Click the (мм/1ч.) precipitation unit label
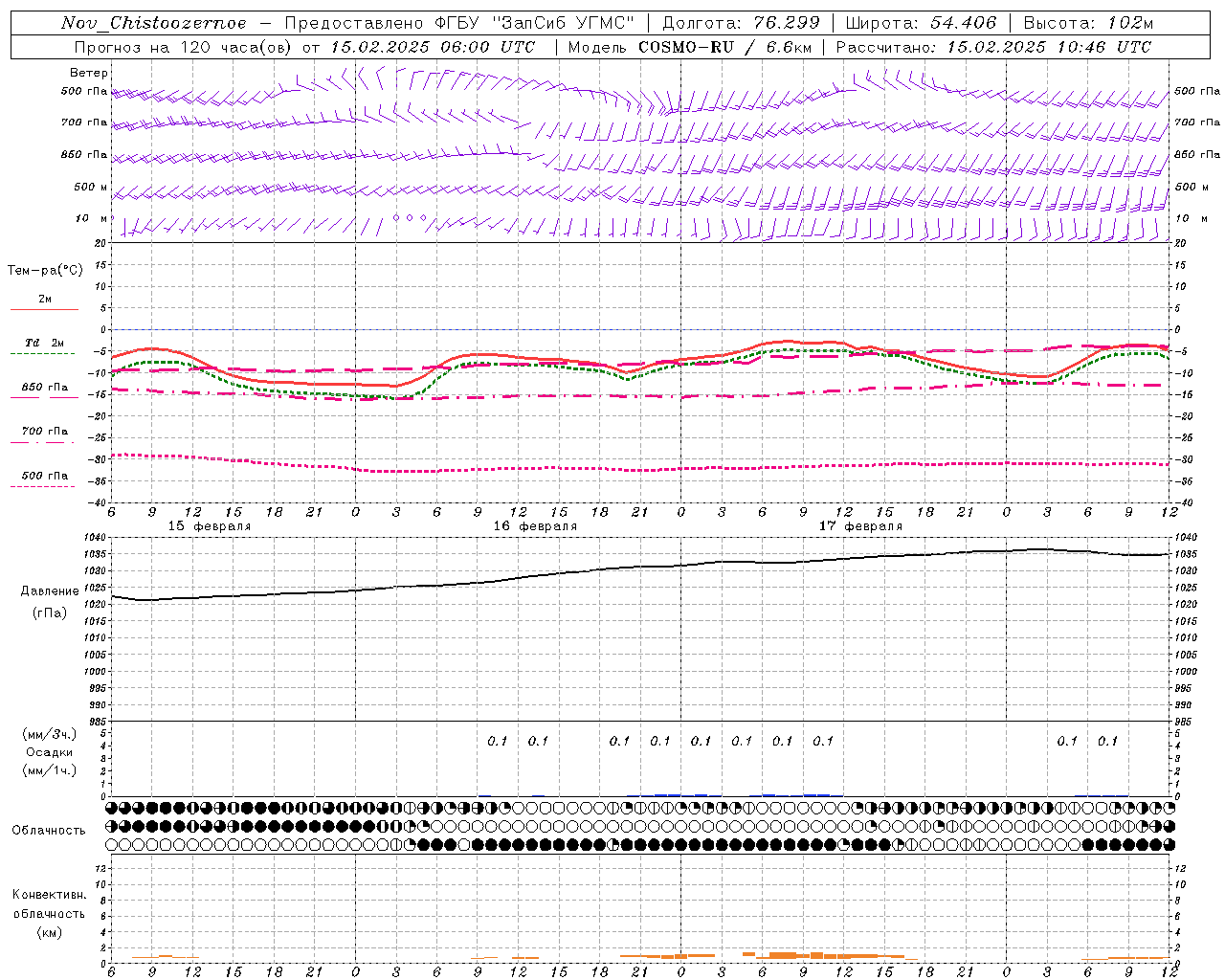 click(50, 770)
